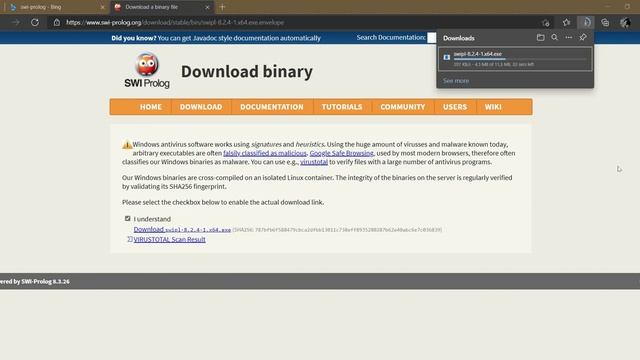Open the favorites star icon
Screen dimensions: 640x360
pyautogui.click(x=566, y=22)
